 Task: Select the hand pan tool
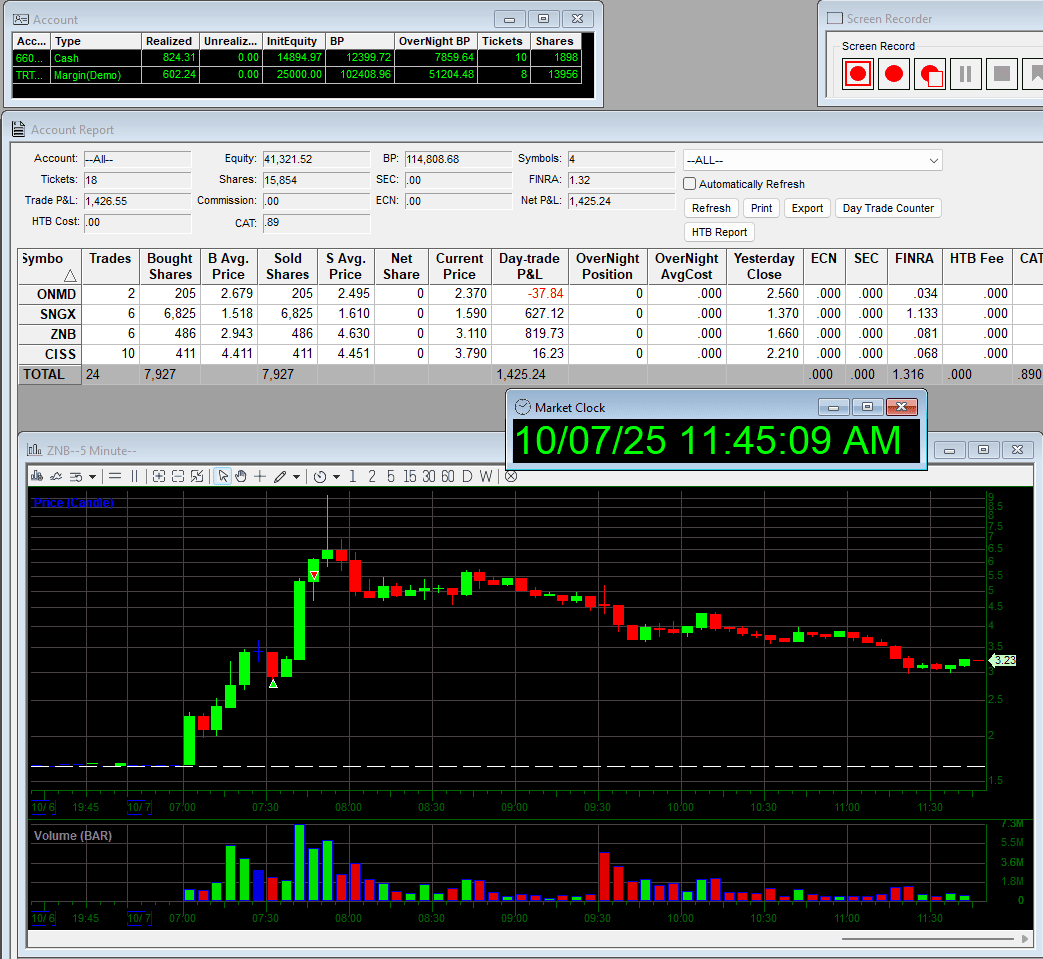pyautogui.click(x=241, y=476)
